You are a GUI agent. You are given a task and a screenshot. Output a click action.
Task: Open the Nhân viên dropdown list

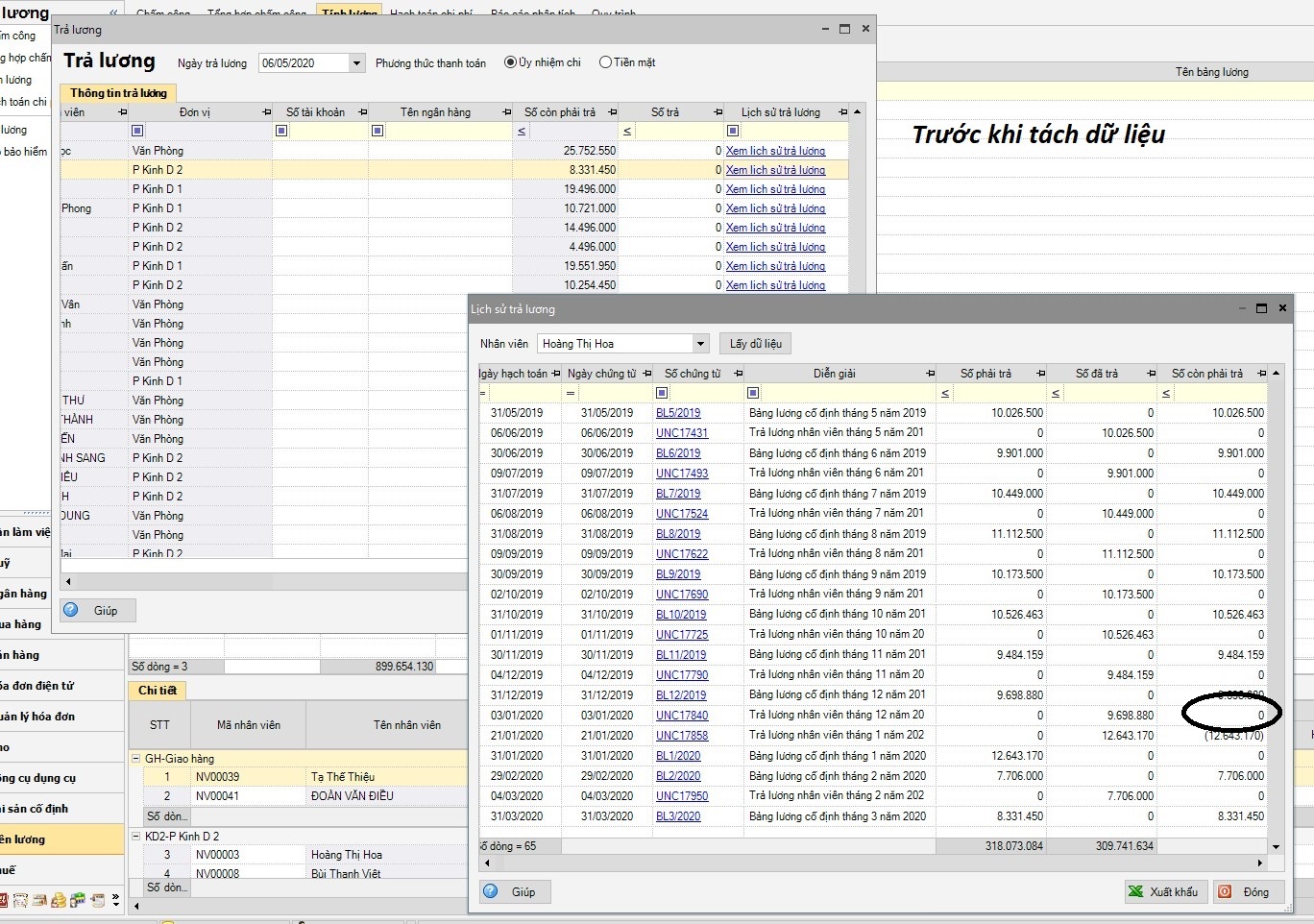[x=700, y=344]
